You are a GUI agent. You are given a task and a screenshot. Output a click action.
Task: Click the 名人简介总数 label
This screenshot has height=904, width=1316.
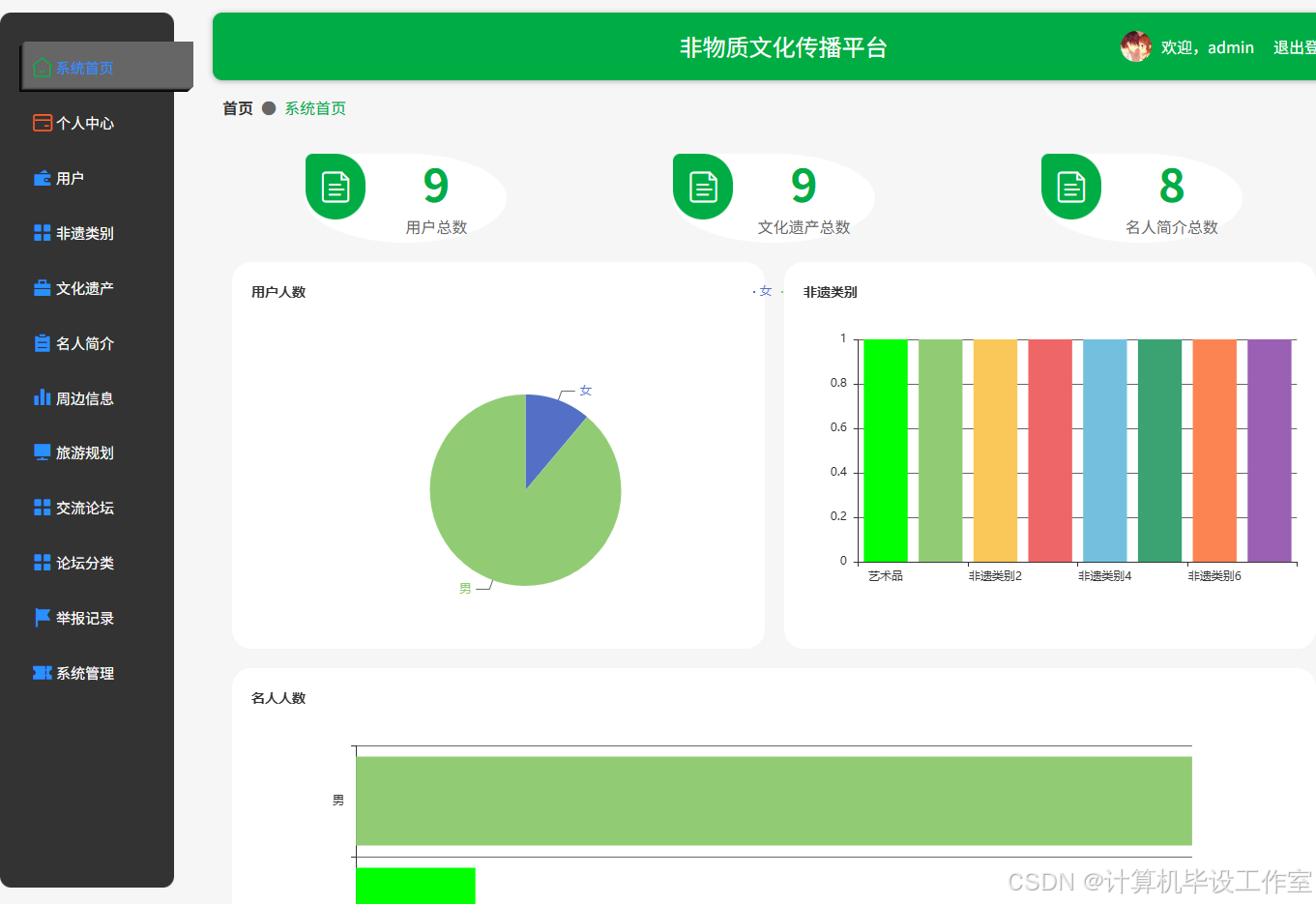click(1172, 227)
